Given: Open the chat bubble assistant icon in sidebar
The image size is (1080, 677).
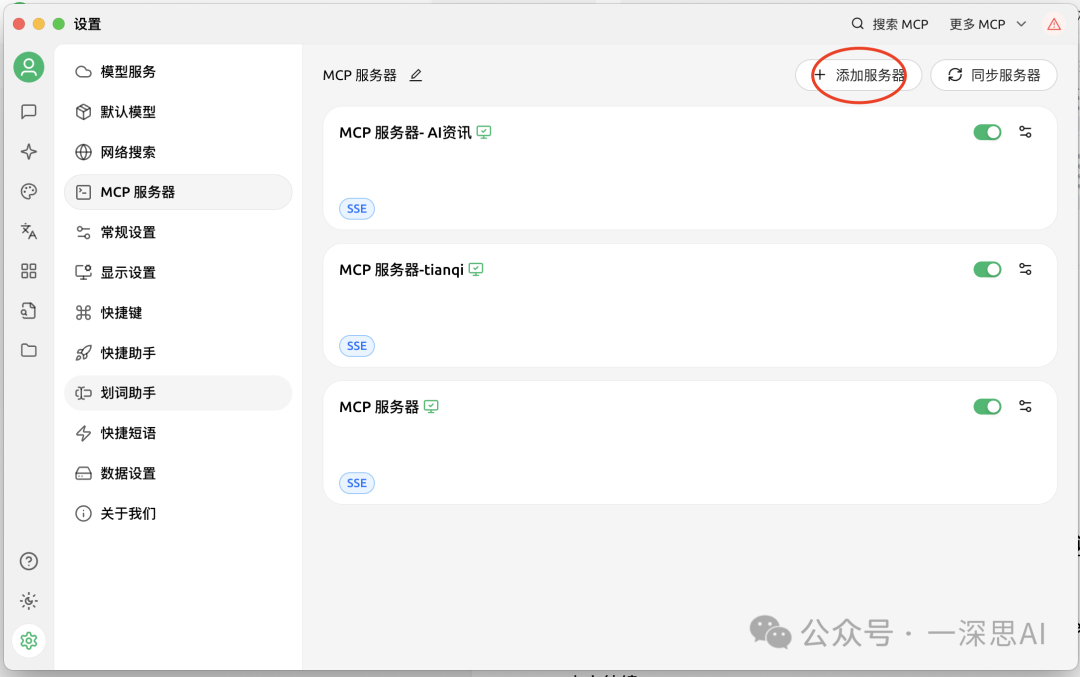Looking at the screenshot, I should (x=28, y=111).
